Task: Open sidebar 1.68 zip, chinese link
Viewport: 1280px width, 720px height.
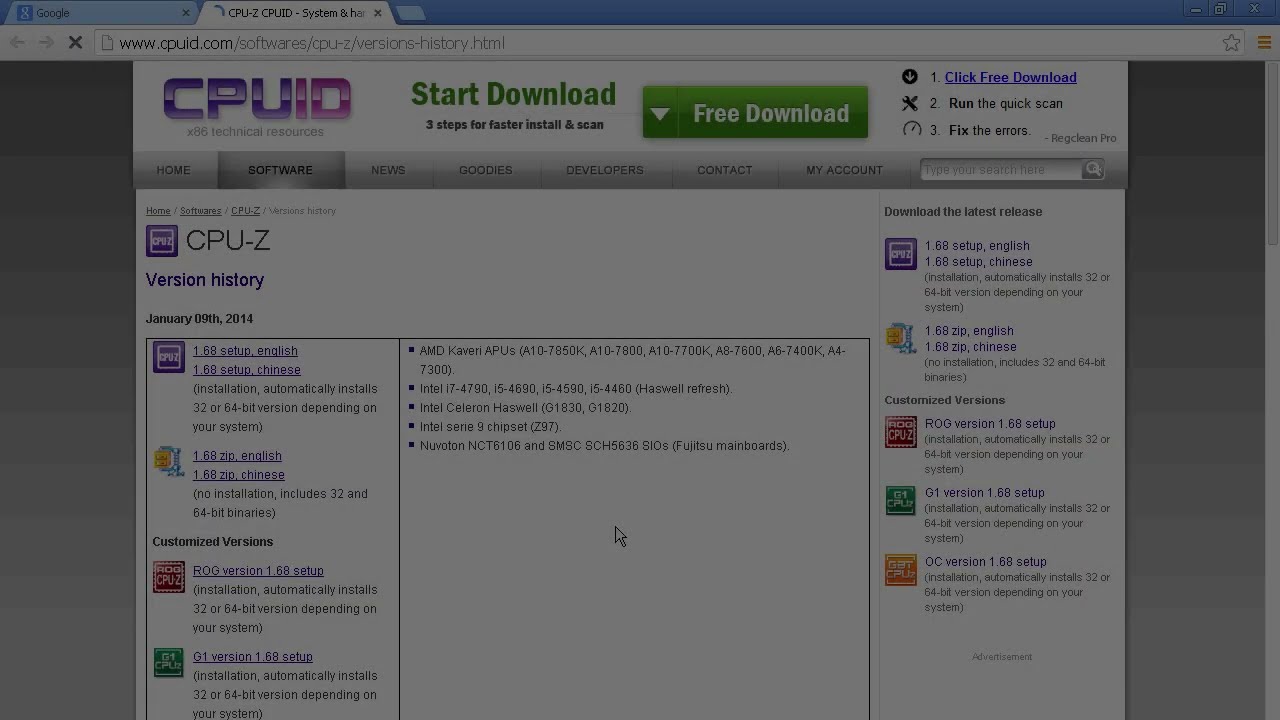Action: click(x=971, y=347)
